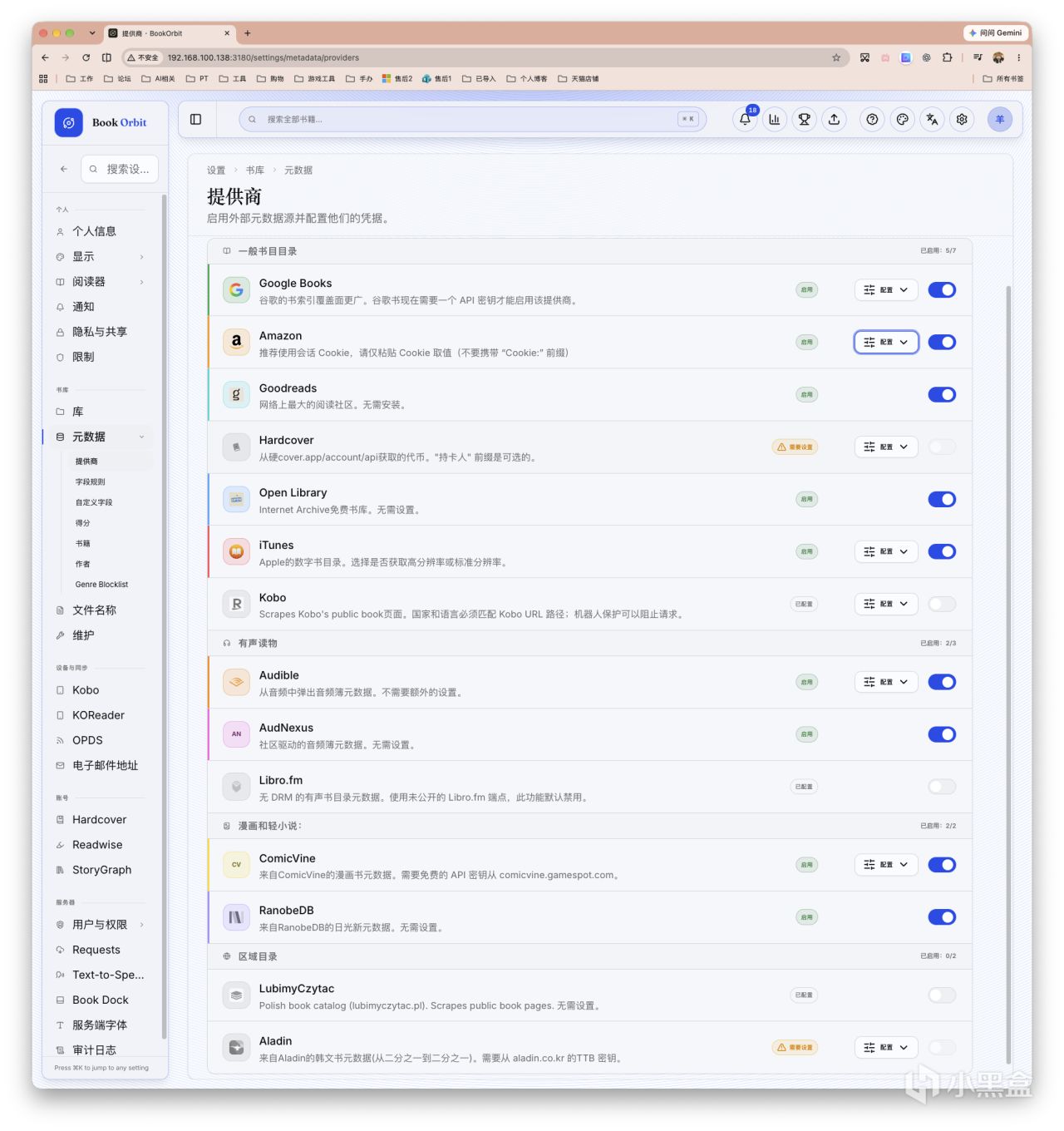Viewport: 1064px width, 1131px height.
Task: Open the ComicVine 配置 dropdown
Action: pyautogui.click(x=886, y=865)
